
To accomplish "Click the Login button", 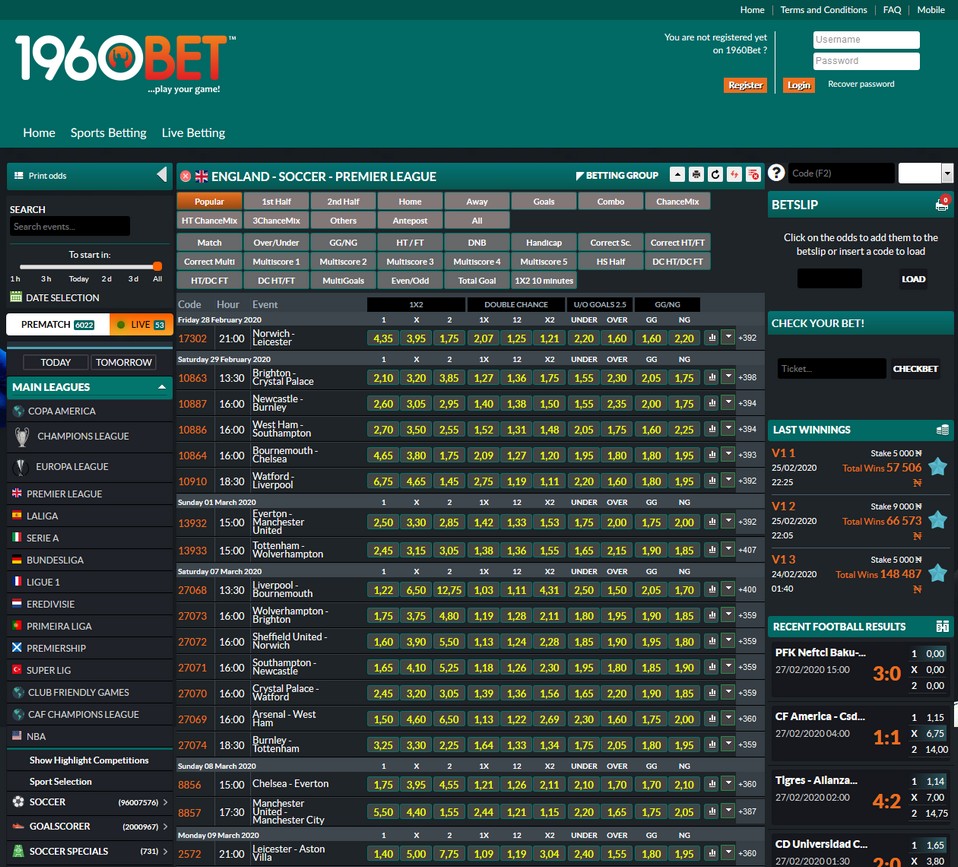I will [x=799, y=85].
